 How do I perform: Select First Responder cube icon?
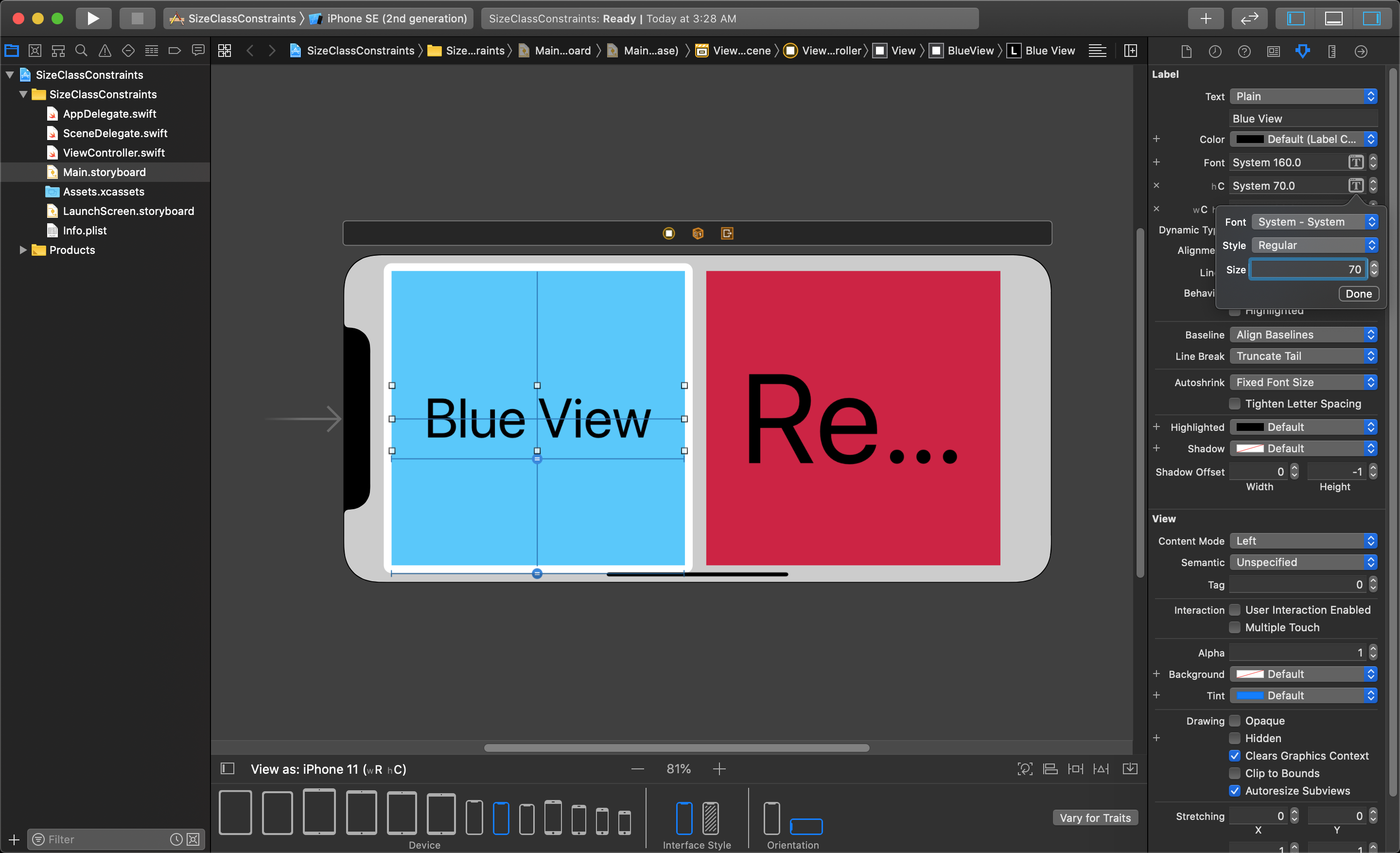pyautogui.click(x=698, y=233)
